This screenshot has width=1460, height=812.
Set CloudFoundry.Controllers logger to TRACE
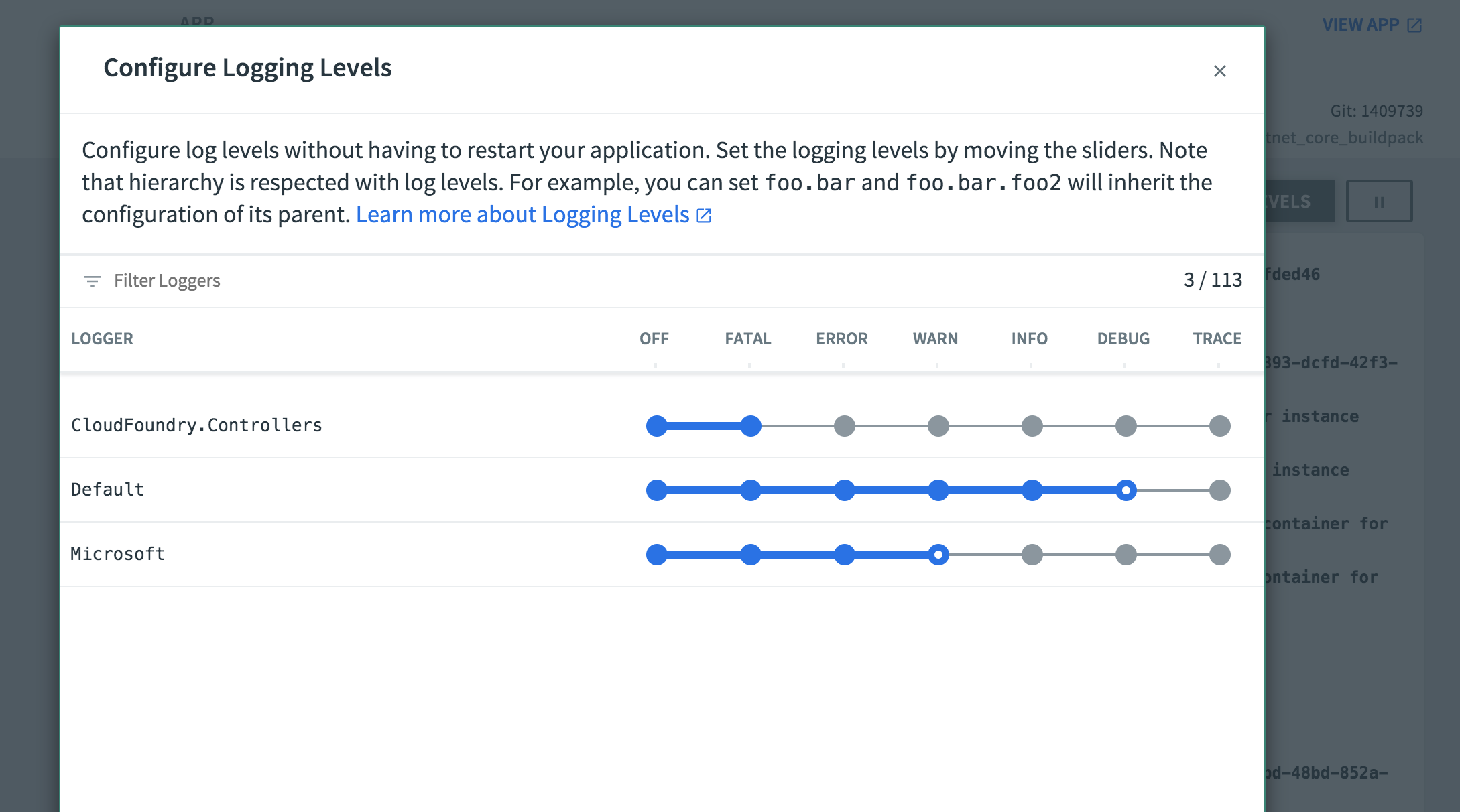click(1219, 426)
